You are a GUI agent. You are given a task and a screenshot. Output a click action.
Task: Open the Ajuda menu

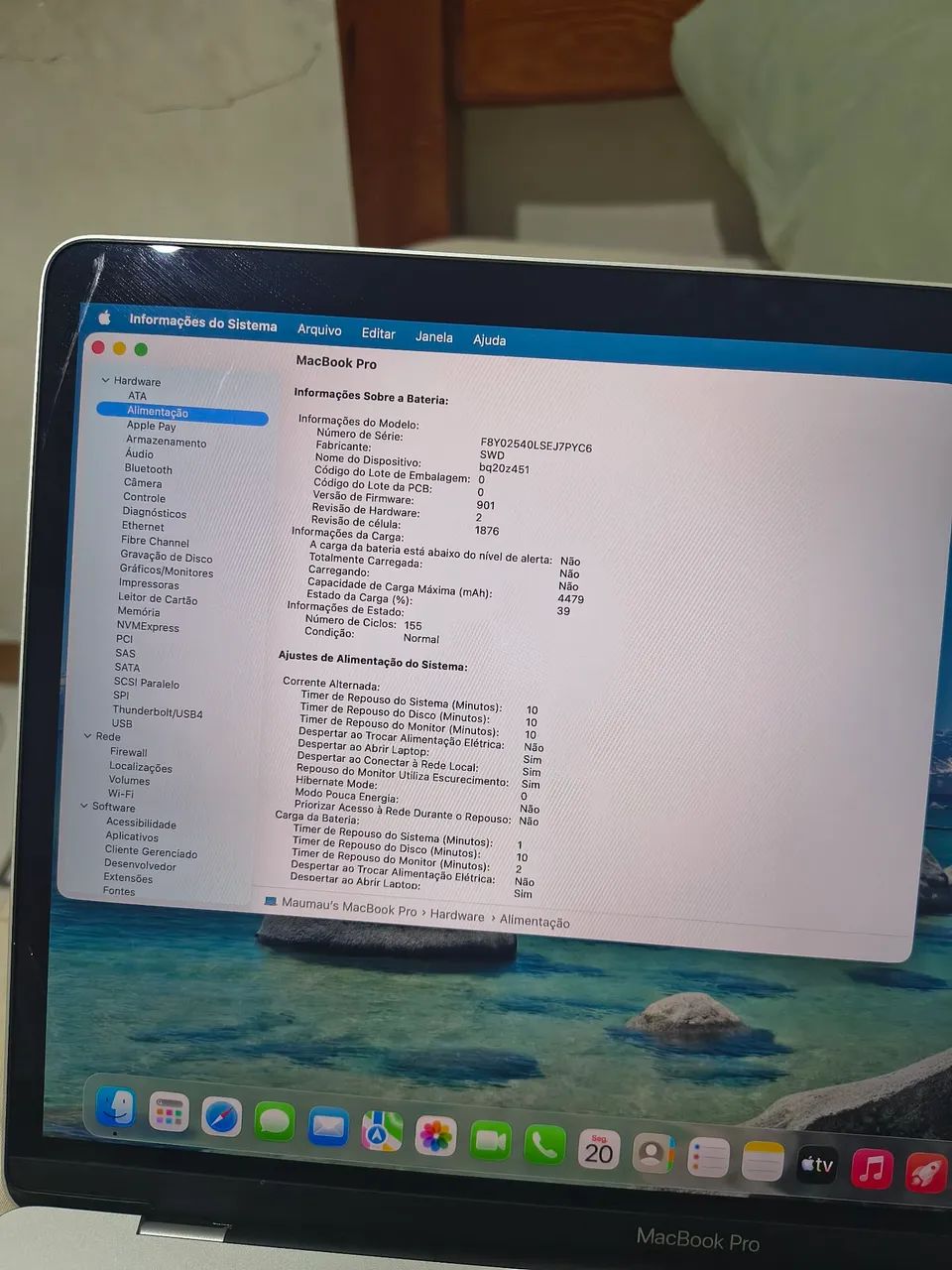point(489,340)
